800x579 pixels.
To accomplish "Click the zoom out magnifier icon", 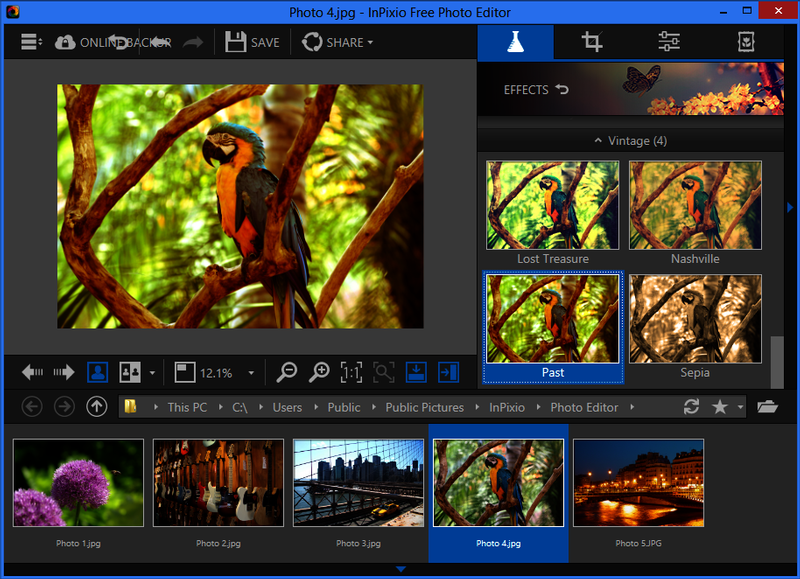I will 287,372.
